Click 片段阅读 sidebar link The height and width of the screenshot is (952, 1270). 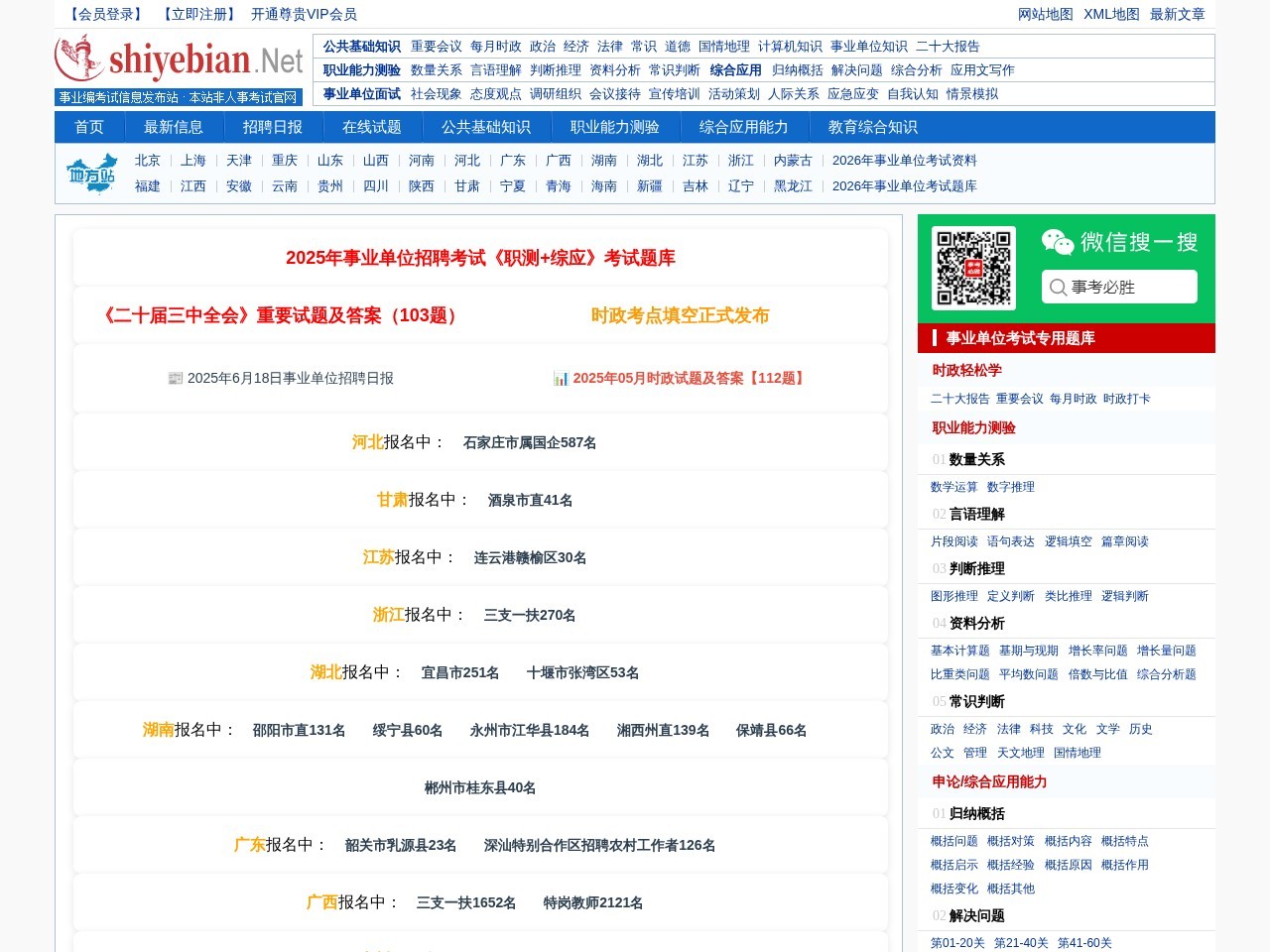[954, 541]
